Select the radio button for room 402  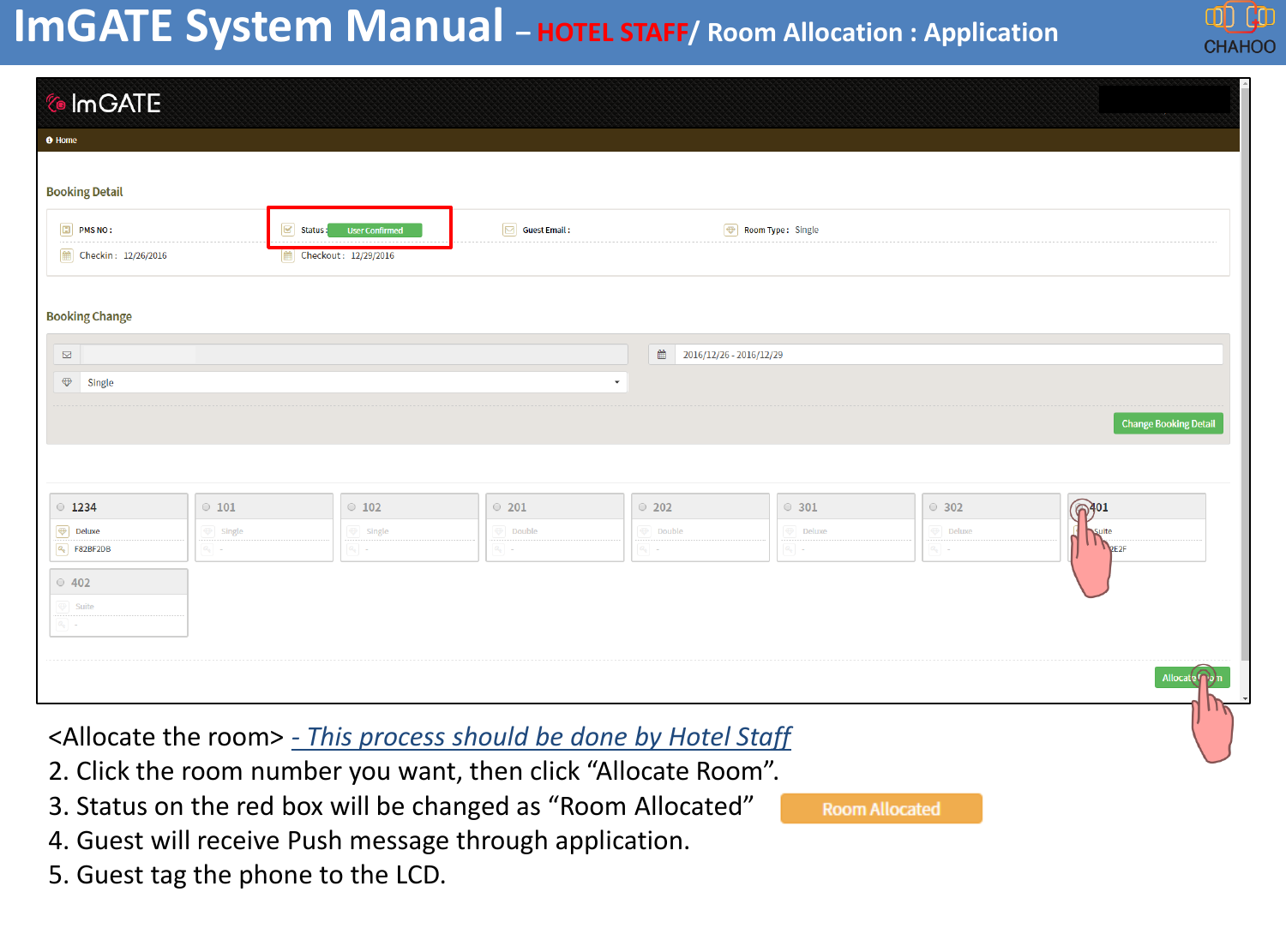point(60,581)
